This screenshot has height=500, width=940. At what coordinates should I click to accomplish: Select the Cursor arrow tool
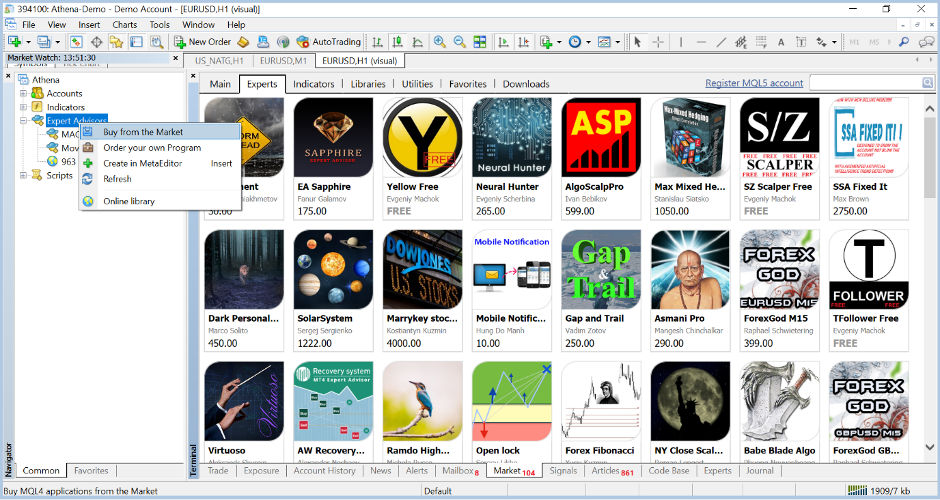click(637, 42)
